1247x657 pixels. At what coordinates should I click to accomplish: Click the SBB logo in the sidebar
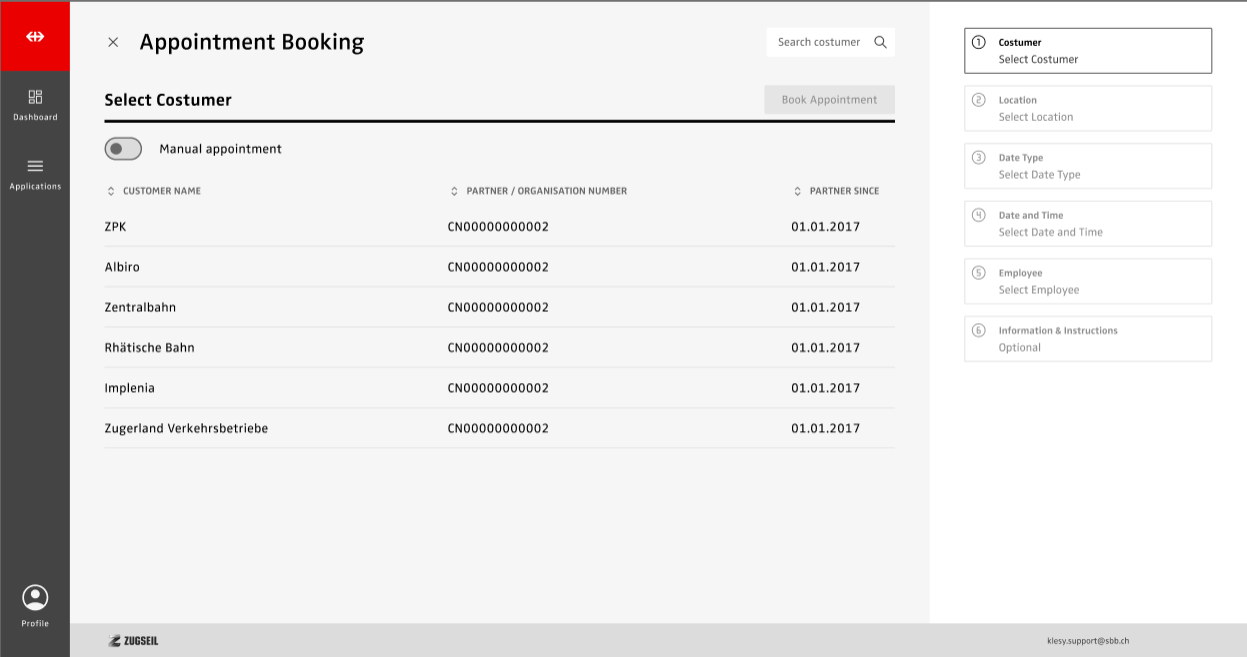(35, 37)
